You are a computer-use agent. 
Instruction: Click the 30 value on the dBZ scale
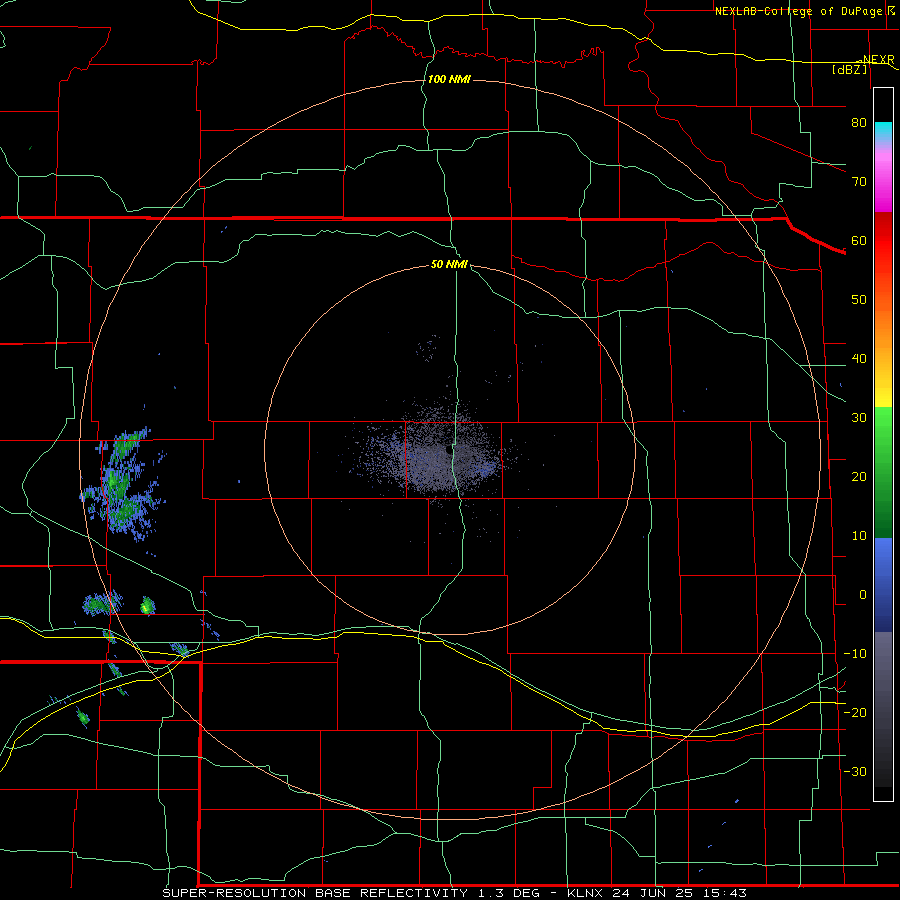click(859, 418)
